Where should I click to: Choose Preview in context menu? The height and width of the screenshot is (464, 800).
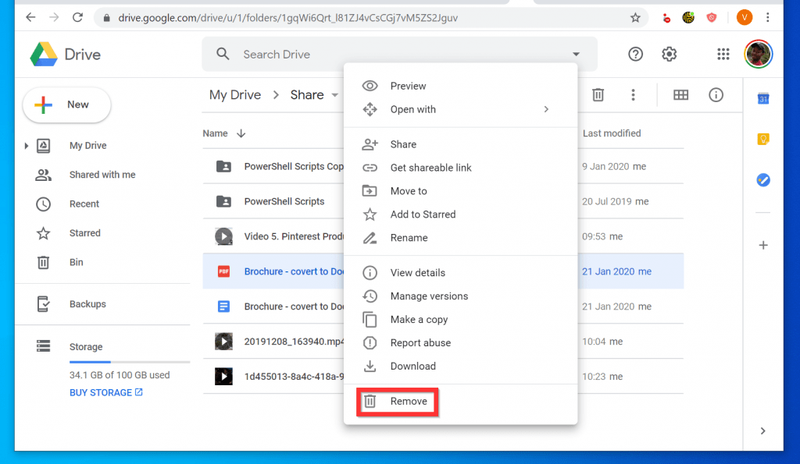coord(461,86)
